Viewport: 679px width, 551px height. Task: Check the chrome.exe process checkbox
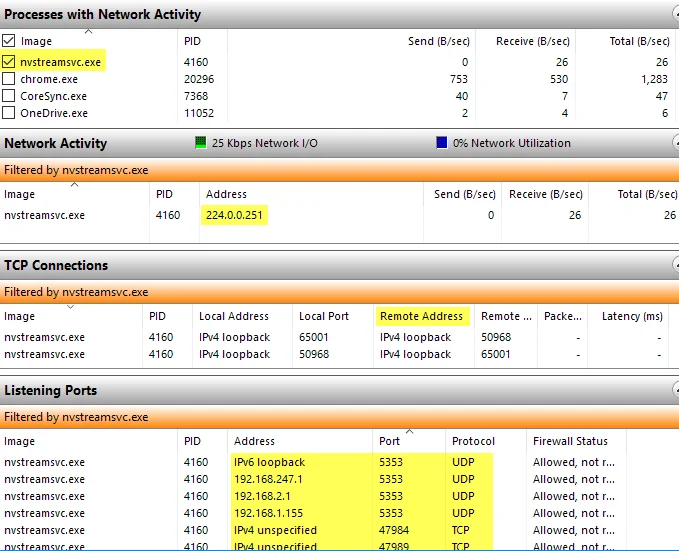[9, 79]
